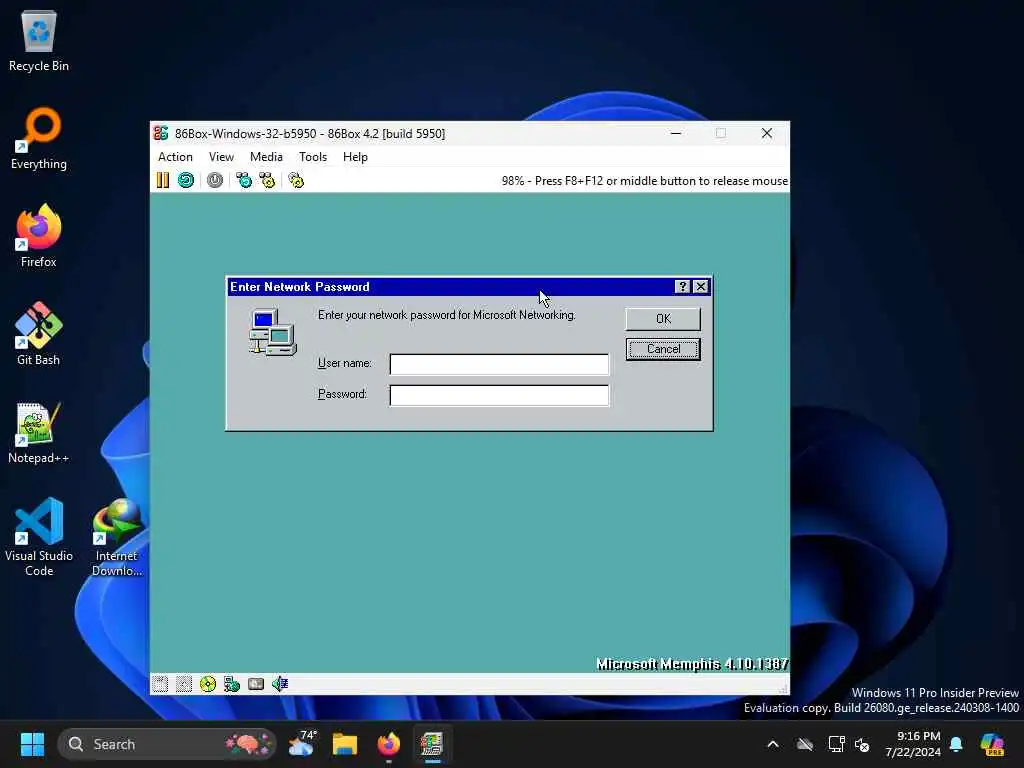This screenshot has height=768, width=1024.
Task: Send Ctrl+Alt+Esc to the guest
Action: pos(267,180)
